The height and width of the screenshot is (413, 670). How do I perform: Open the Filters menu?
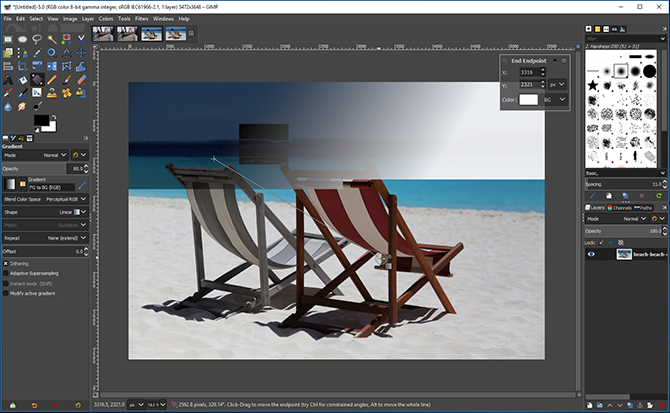point(141,18)
